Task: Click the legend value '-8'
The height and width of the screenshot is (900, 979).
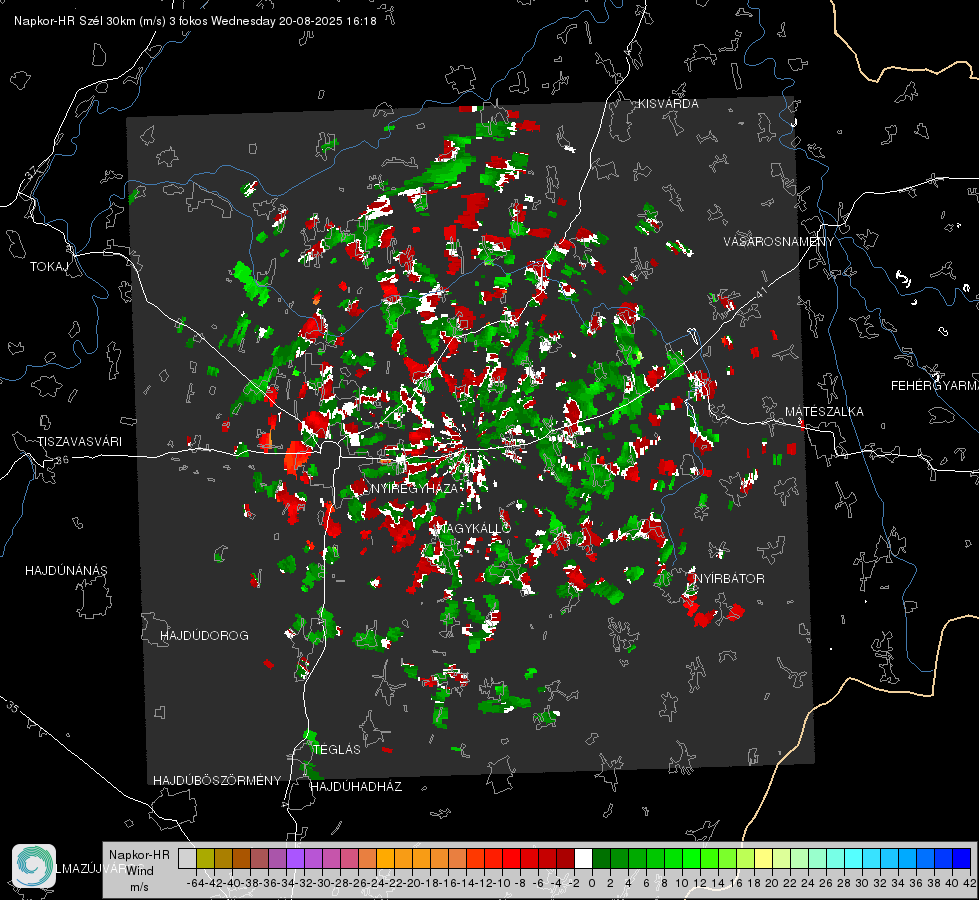Action: tap(520, 883)
